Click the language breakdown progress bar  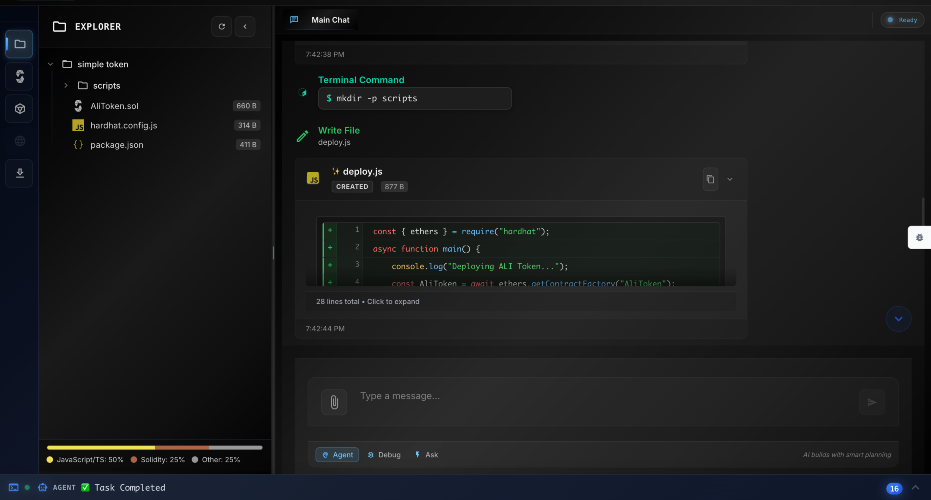point(154,447)
